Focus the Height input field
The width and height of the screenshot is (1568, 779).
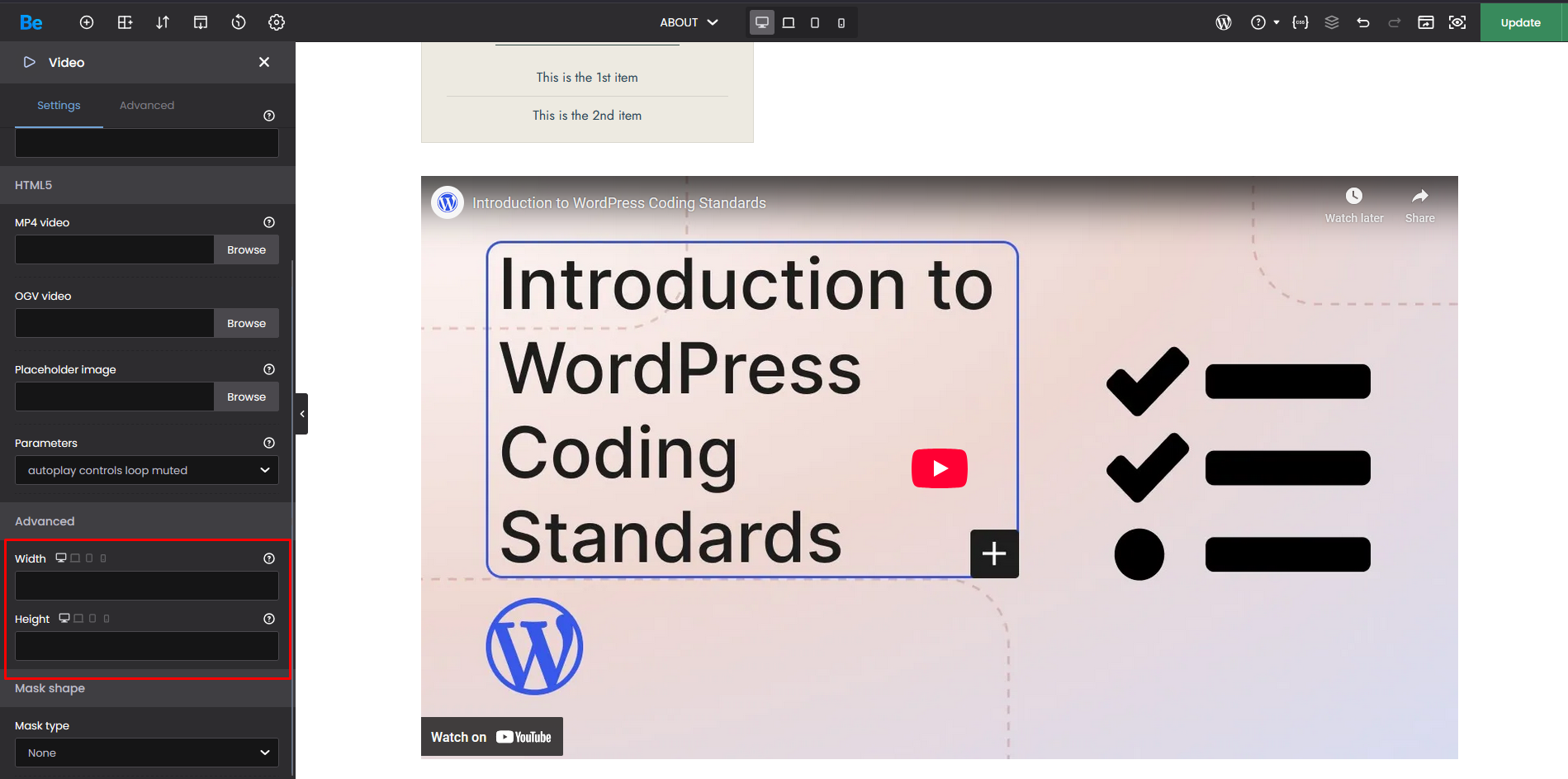coord(147,646)
